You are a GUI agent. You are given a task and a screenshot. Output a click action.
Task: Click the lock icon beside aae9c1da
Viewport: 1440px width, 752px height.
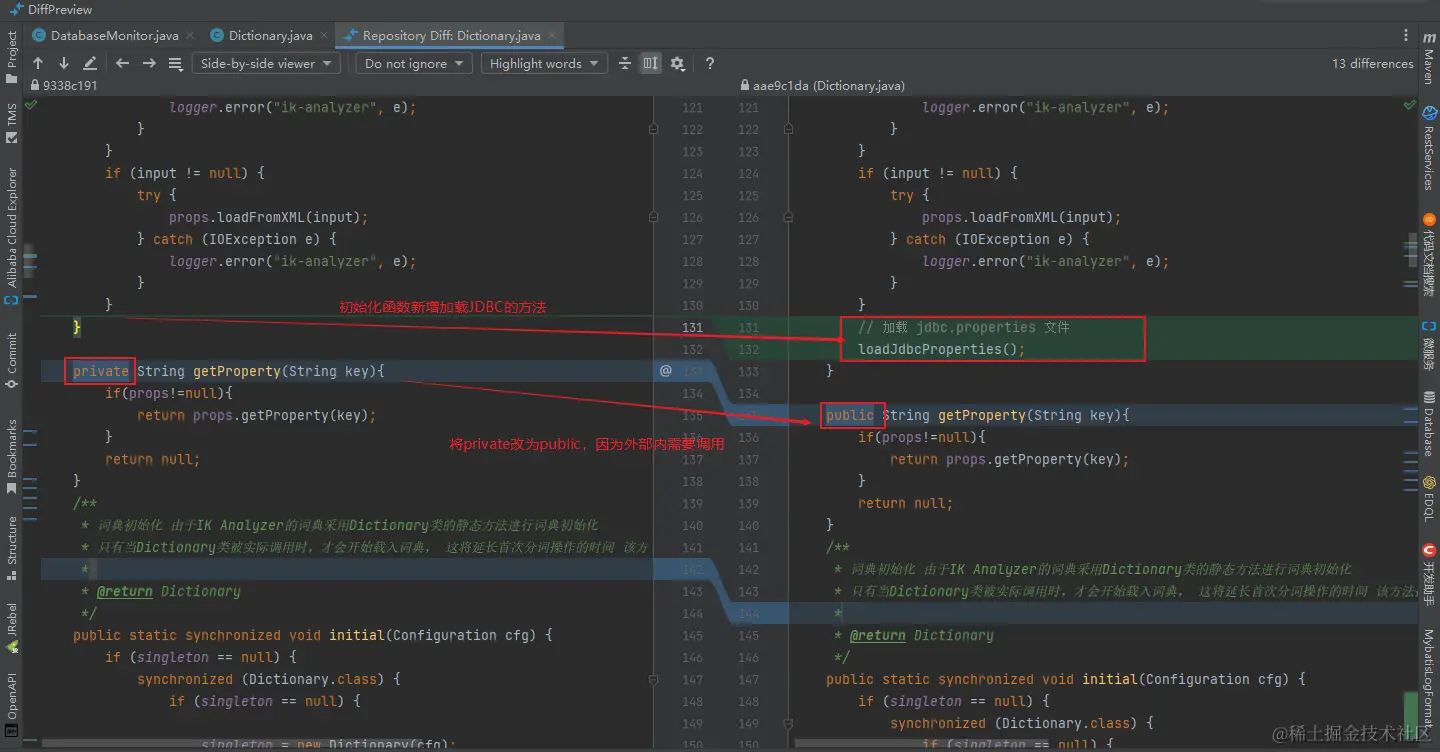tap(744, 86)
